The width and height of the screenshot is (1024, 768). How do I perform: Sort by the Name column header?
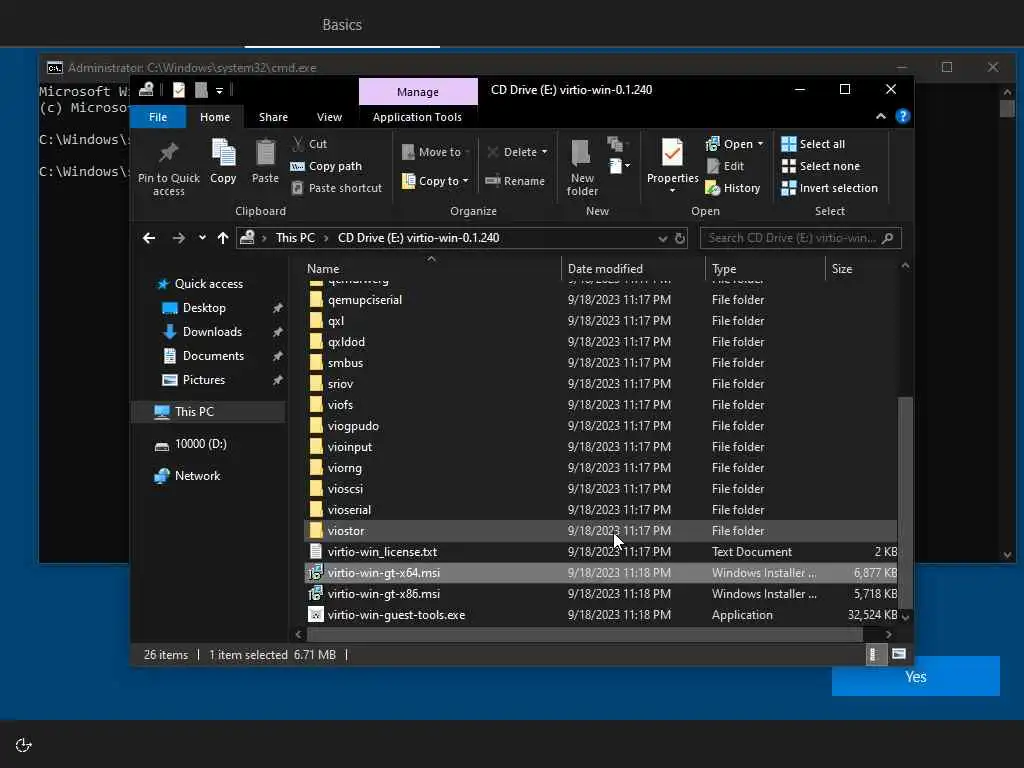(x=431, y=268)
